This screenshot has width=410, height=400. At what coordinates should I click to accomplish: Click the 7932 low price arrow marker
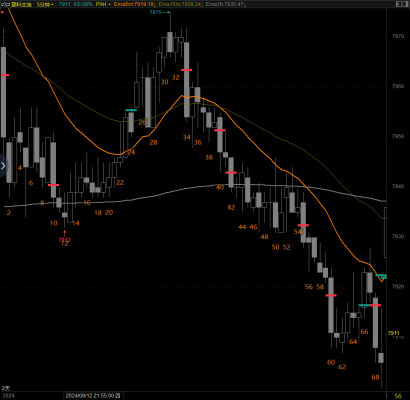pyautogui.click(x=65, y=236)
